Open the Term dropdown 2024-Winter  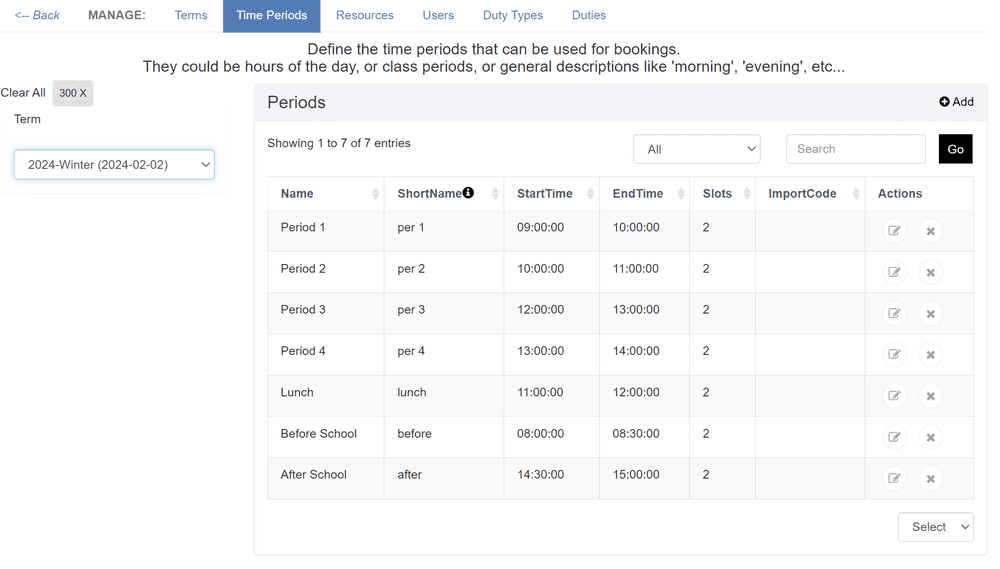click(x=114, y=165)
